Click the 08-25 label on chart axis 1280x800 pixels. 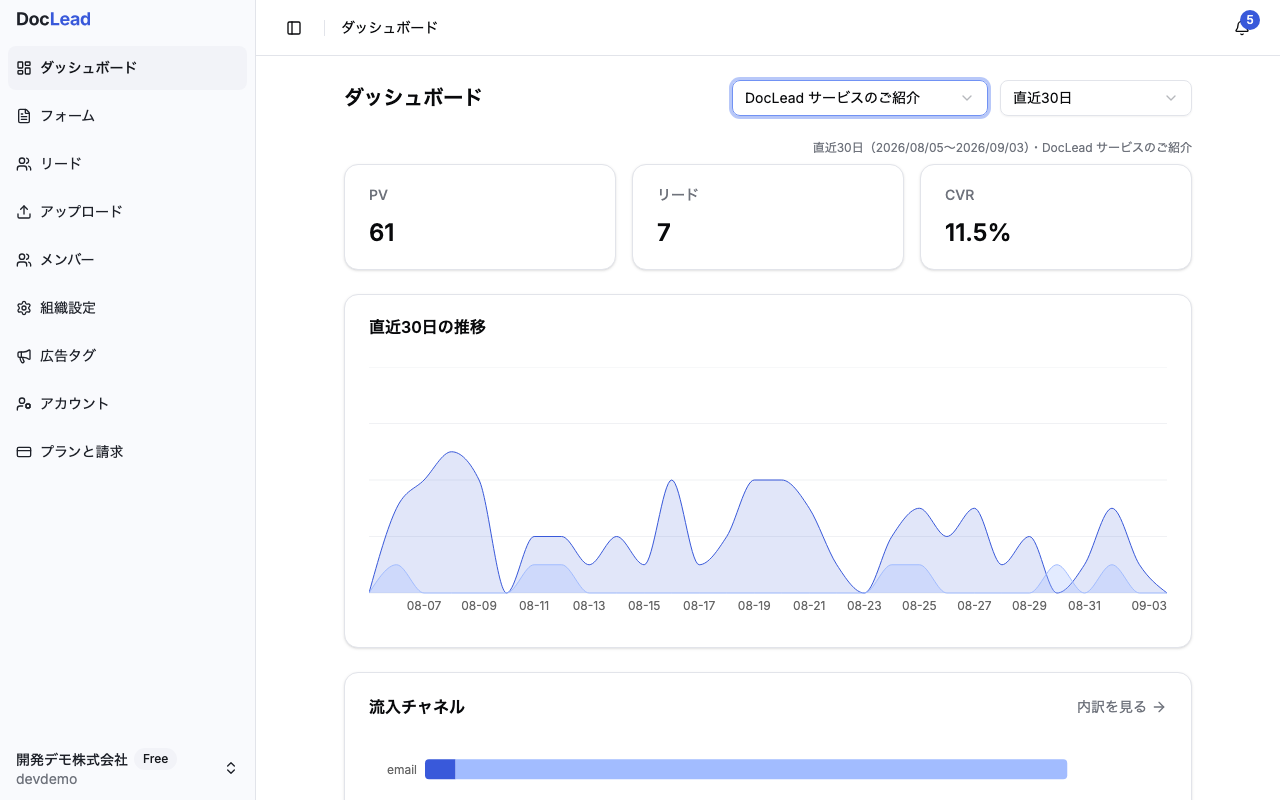pyautogui.click(x=919, y=606)
